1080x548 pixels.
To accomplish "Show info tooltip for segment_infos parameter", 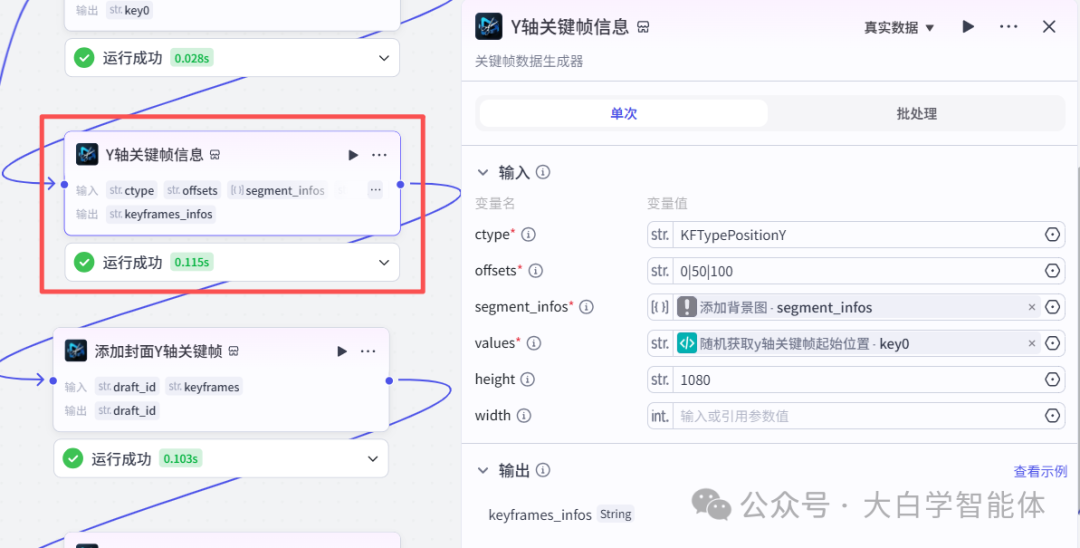I will tap(586, 307).
